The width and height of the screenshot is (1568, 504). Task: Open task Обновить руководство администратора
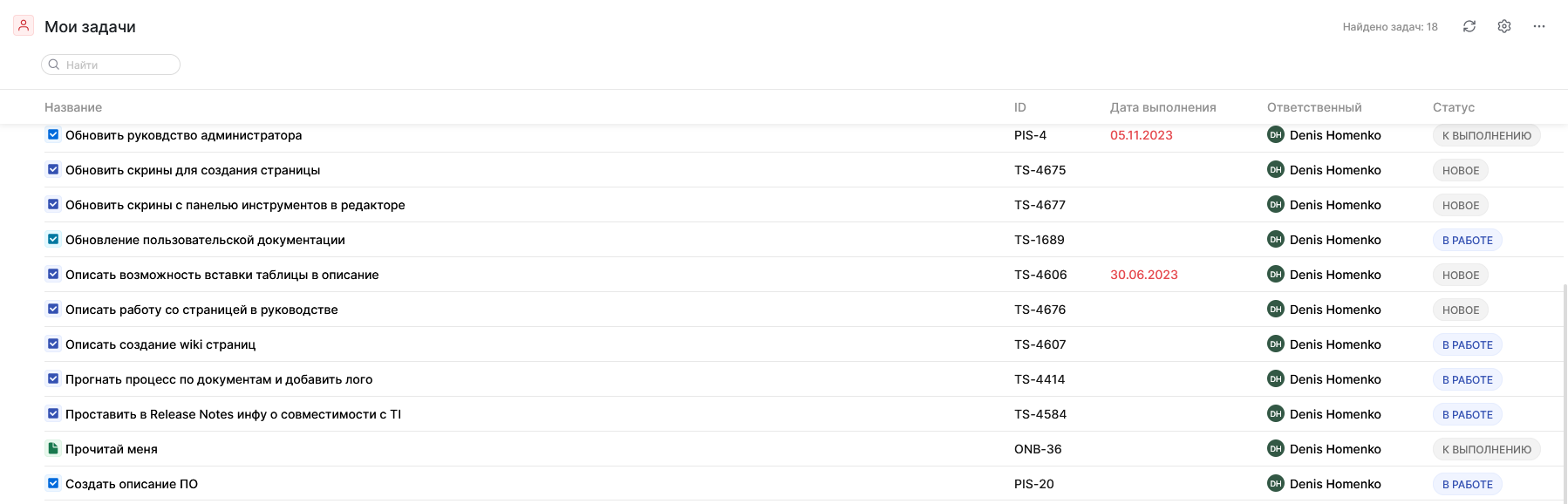pos(183,135)
